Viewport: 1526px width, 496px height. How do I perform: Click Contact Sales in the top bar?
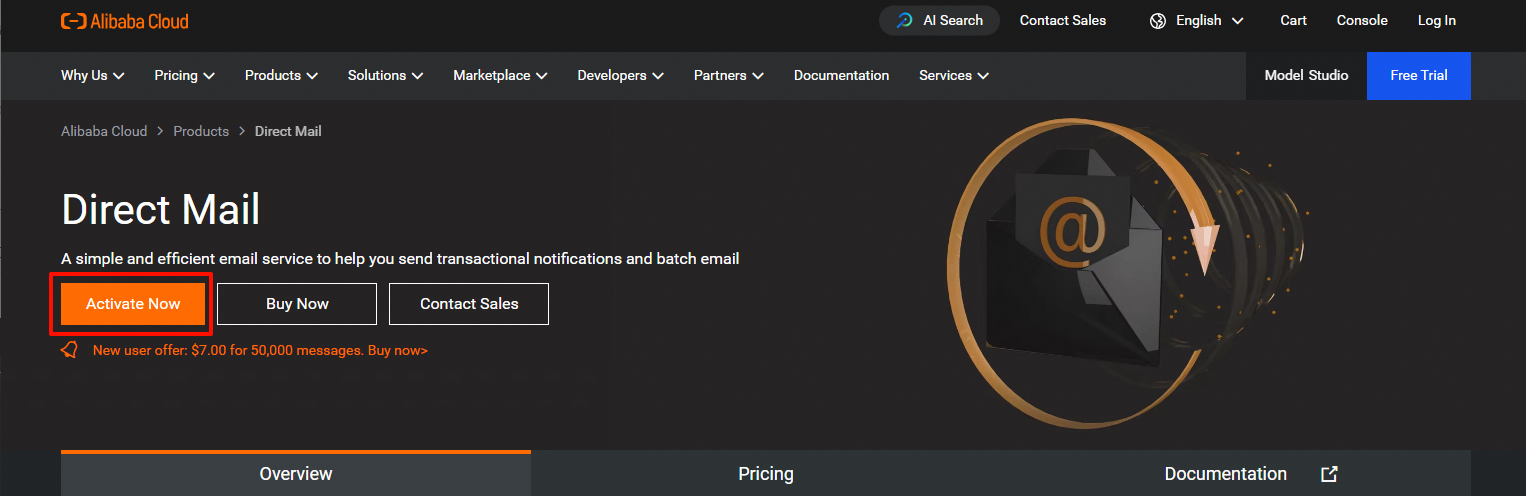click(x=1063, y=20)
